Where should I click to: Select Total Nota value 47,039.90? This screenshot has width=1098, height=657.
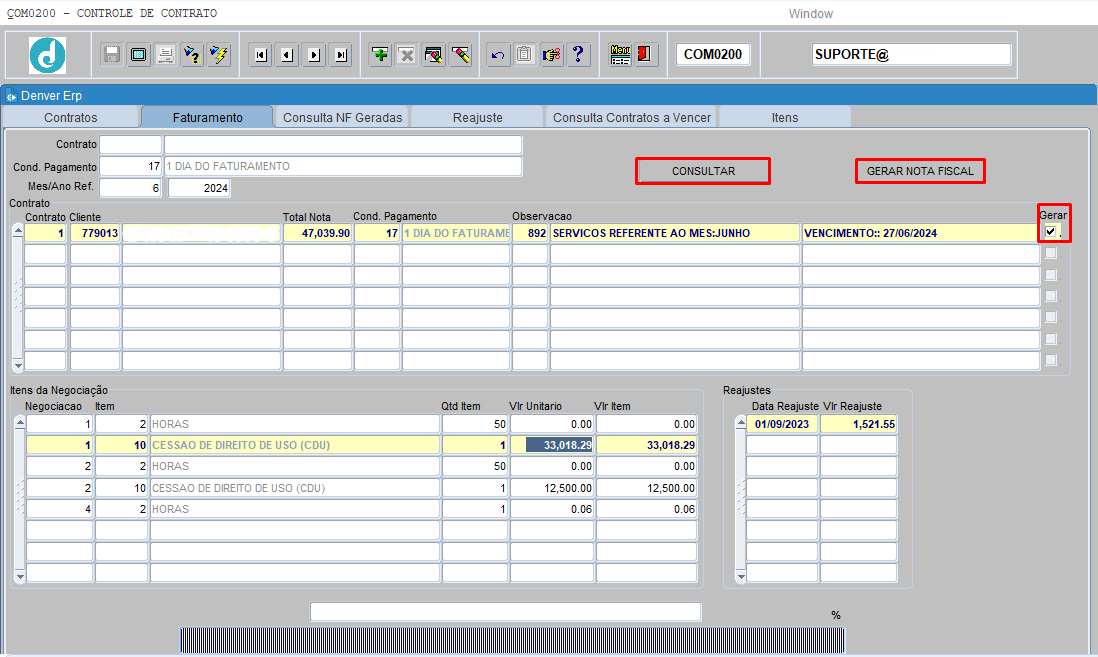317,233
